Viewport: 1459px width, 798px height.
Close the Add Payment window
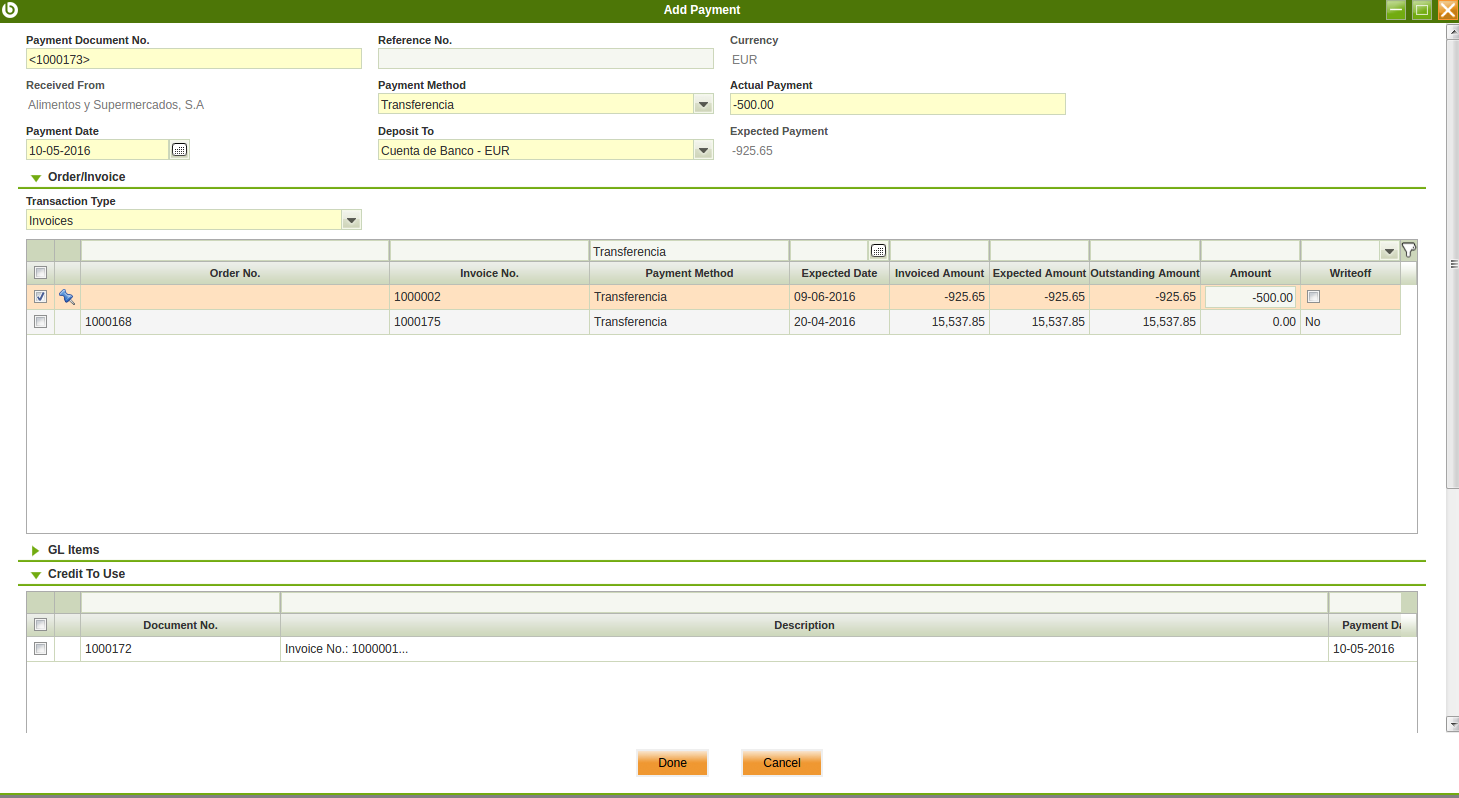coord(1447,10)
